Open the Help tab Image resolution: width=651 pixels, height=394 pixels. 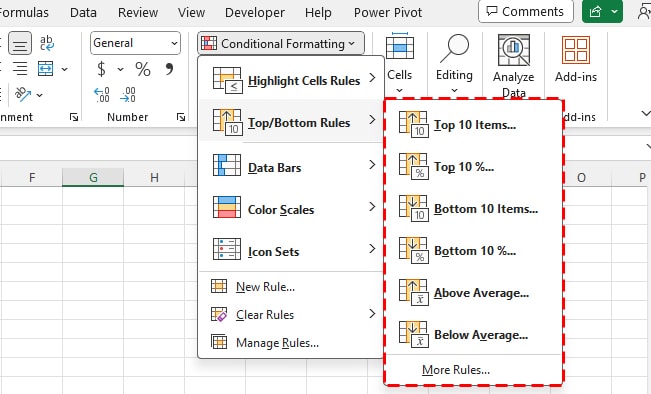pyautogui.click(x=318, y=12)
